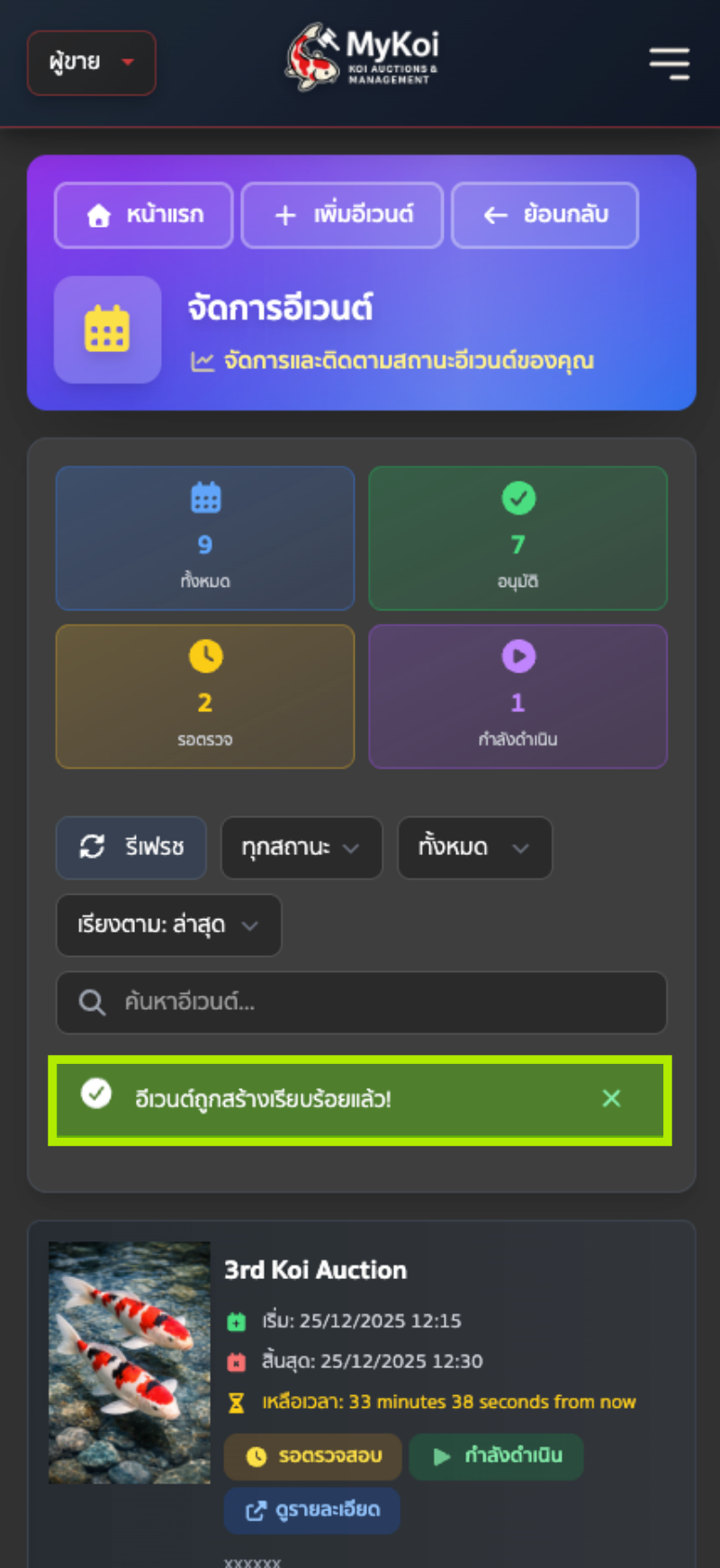
Task: Click the MyKoi logo
Action: coord(363,58)
